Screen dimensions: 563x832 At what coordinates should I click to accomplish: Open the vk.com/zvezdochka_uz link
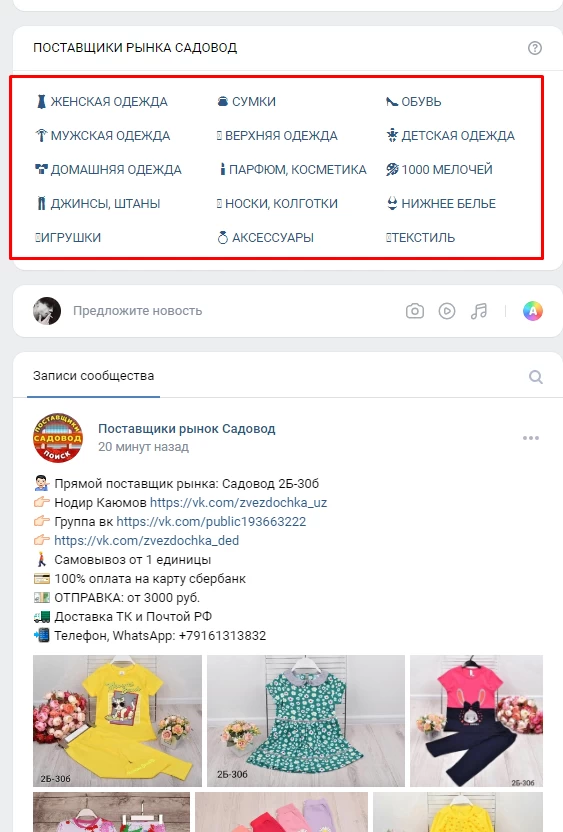pos(238,502)
